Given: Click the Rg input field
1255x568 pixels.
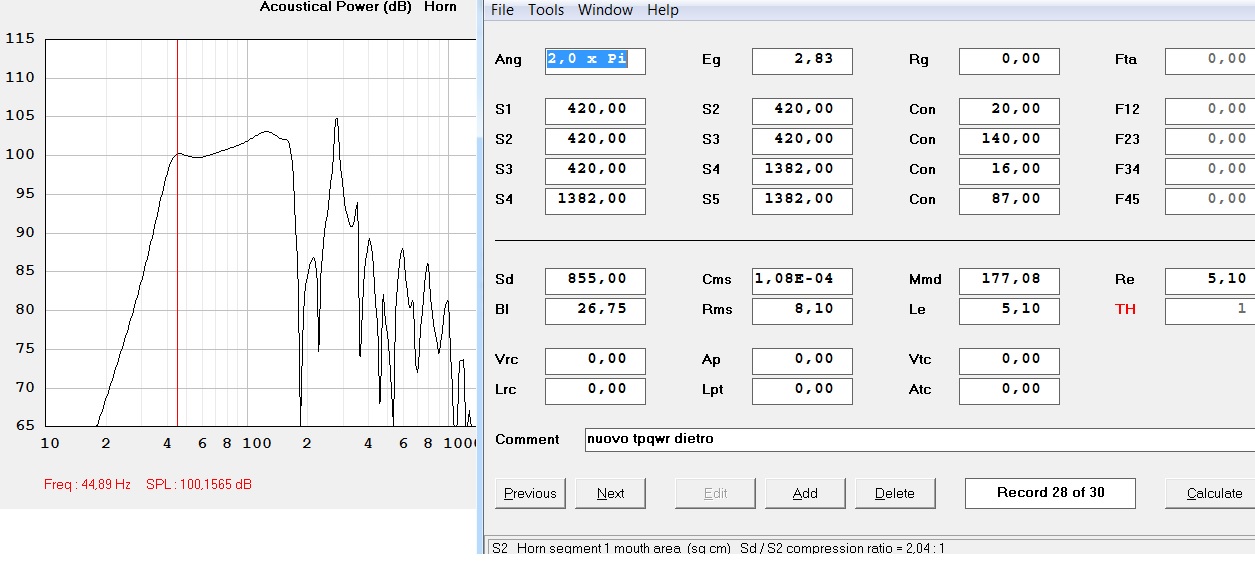Looking at the screenshot, I should point(1009,60).
